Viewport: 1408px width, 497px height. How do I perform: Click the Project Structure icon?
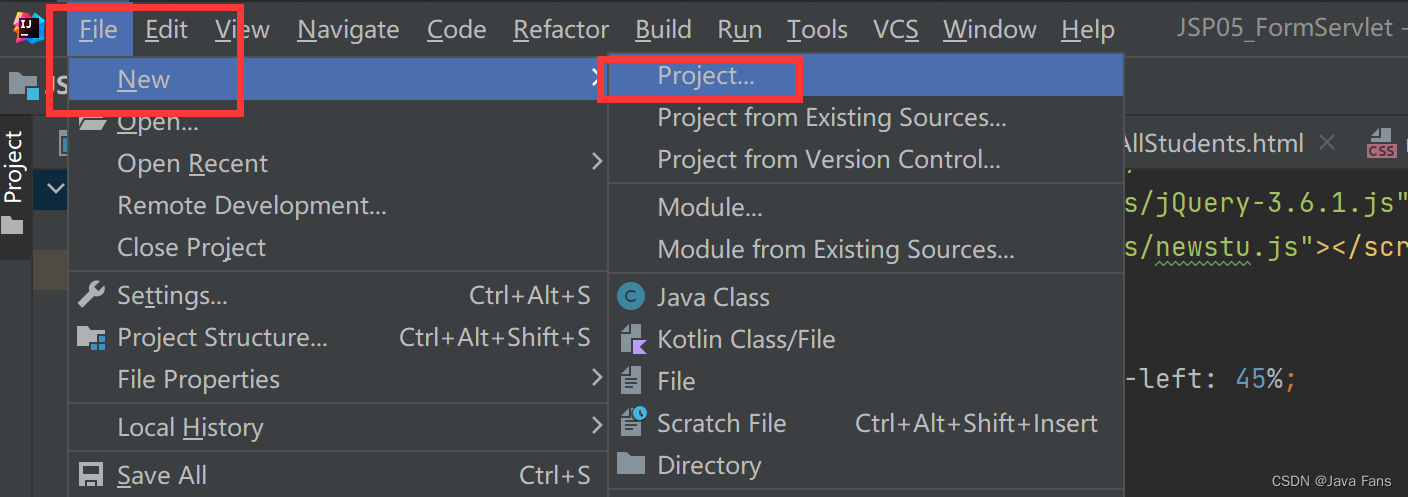click(x=91, y=338)
